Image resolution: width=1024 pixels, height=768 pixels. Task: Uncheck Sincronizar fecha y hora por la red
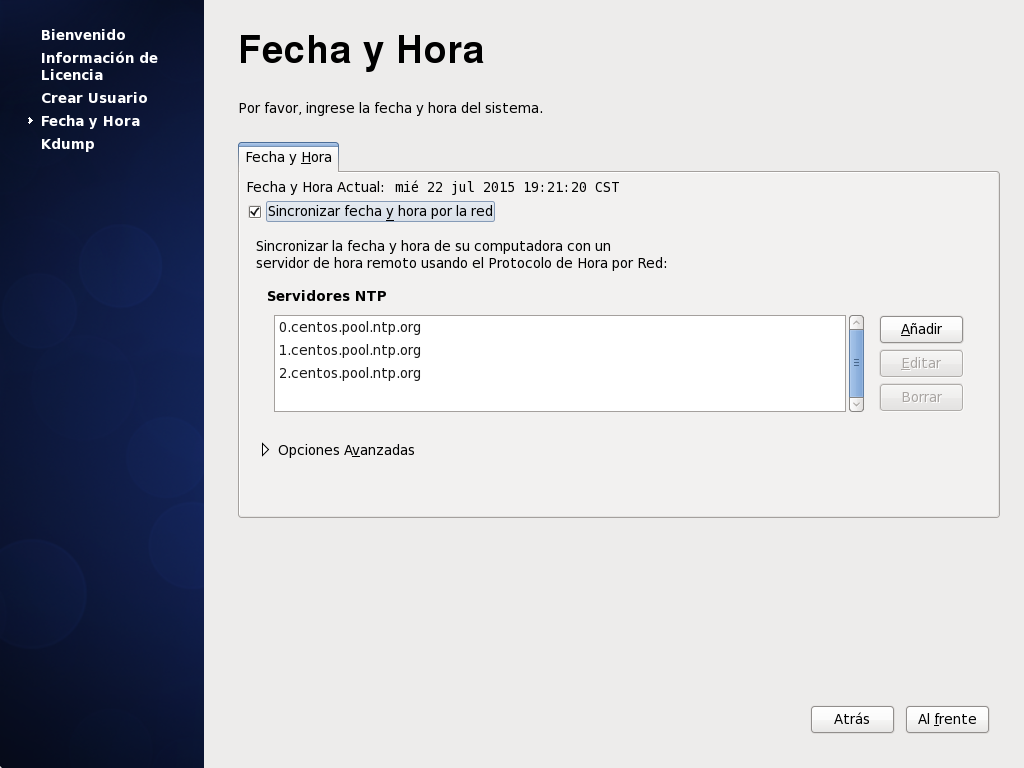click(255, 212)
